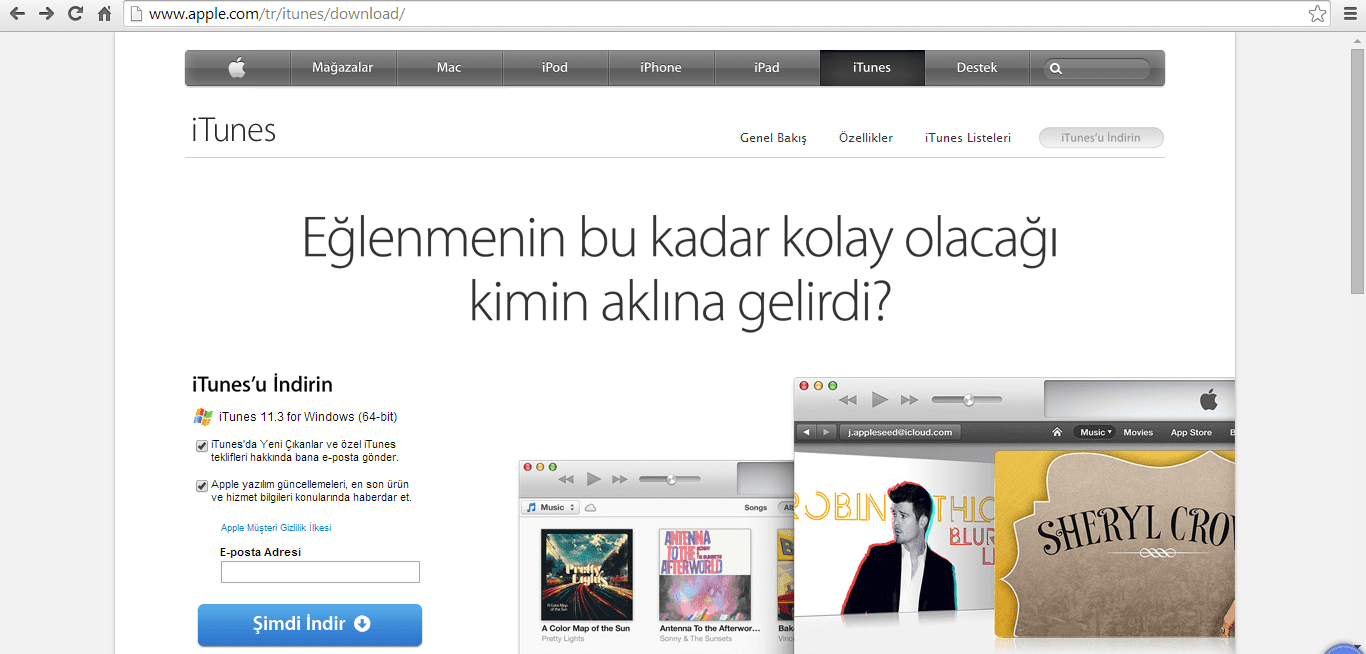Click the volume slider in the front iTunes window
The width and height of the screenshot is (1366, 654).
[967, 400]
